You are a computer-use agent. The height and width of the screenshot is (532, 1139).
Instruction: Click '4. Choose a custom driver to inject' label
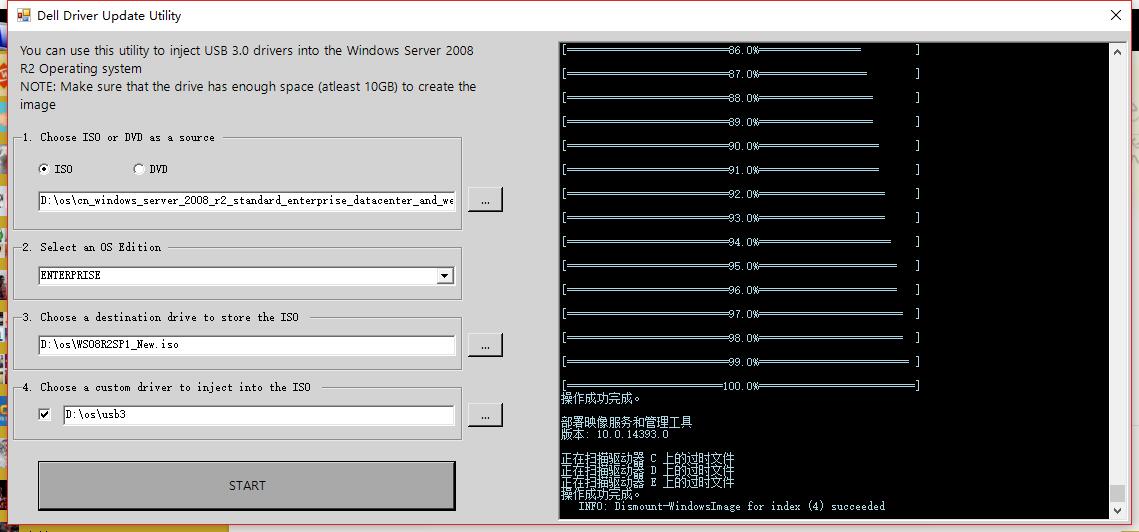166,387
